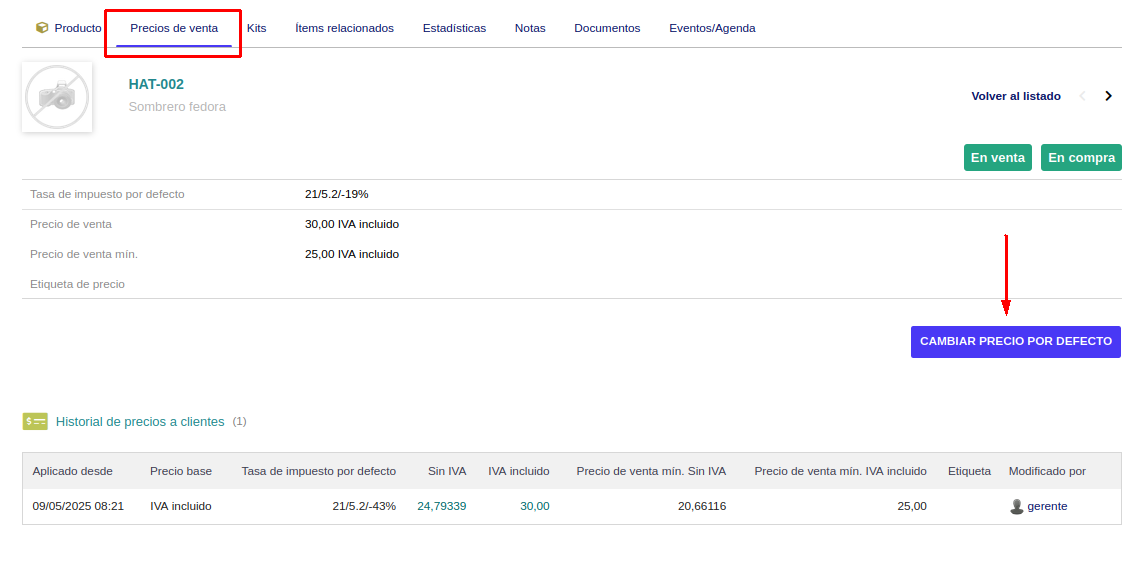Click the 24,79339 Sin IVA price value
1138x582 pixels.
[441, 506]
